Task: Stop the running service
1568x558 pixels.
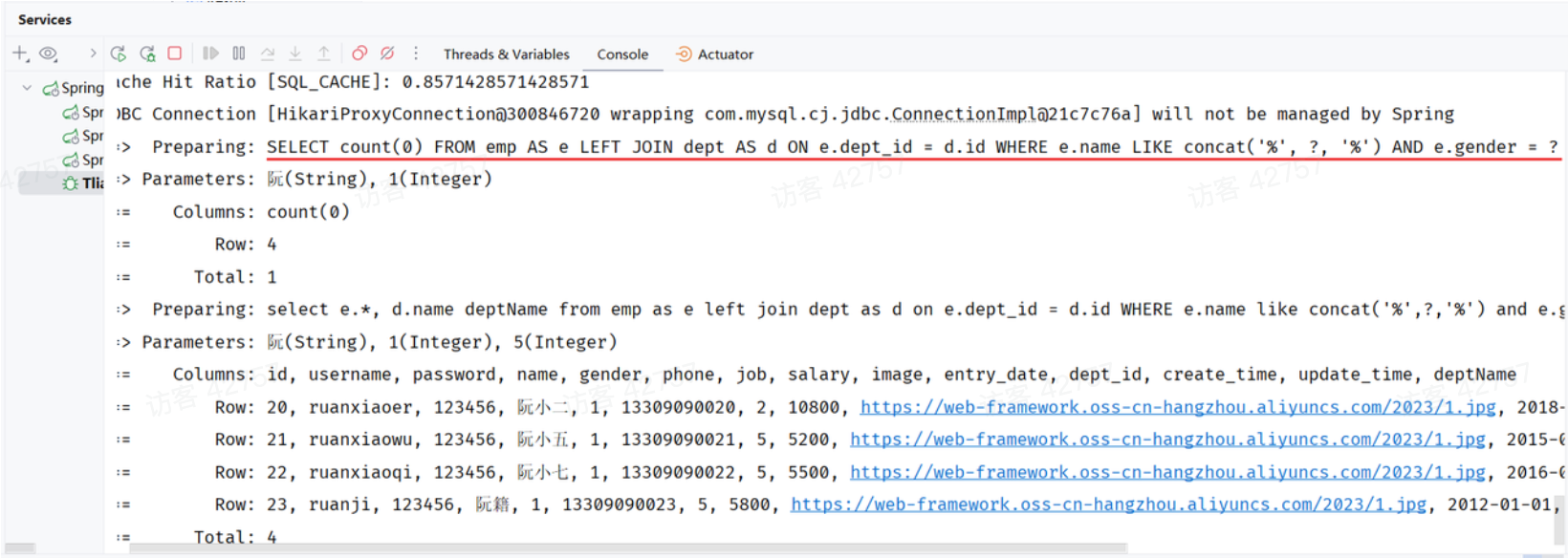Action: [175, 54]
